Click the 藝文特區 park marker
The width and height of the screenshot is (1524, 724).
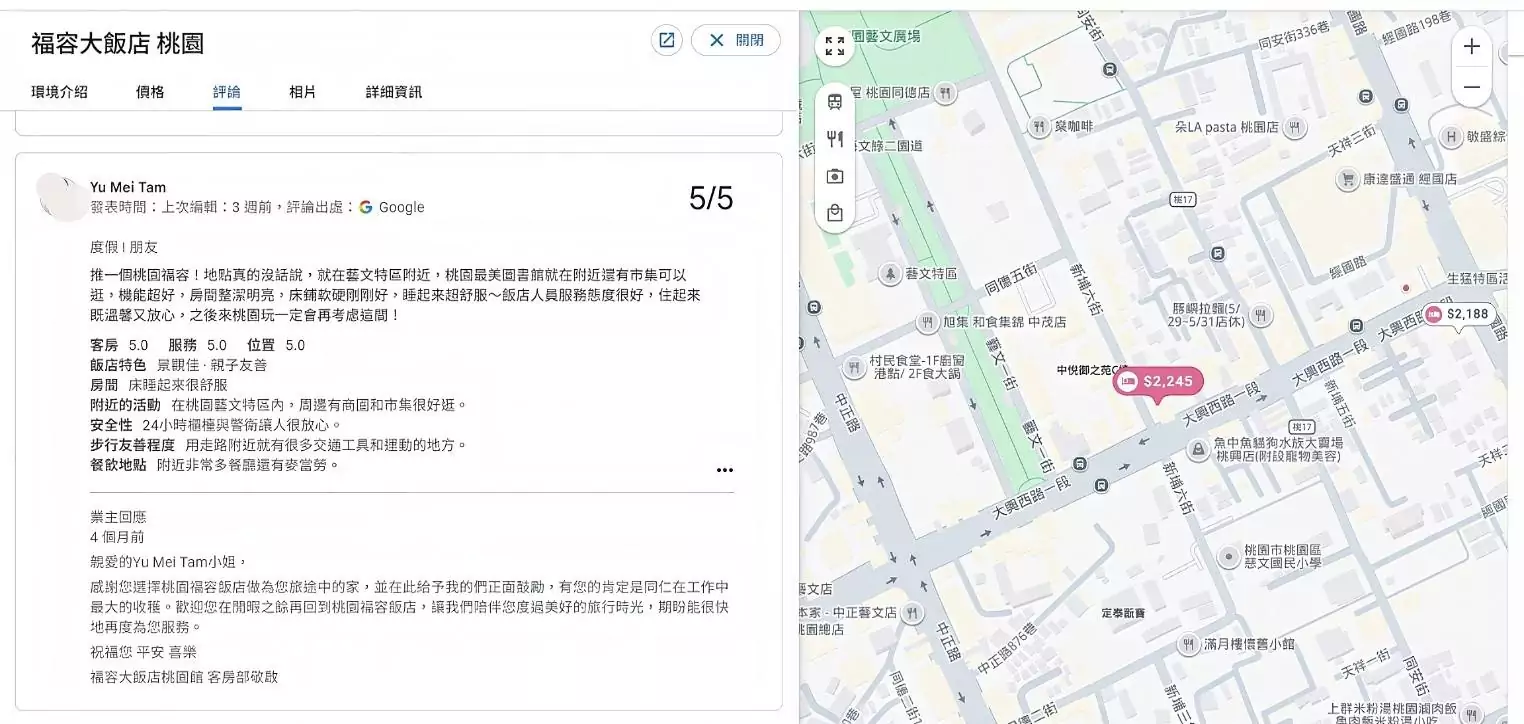(x=889, y=273)
